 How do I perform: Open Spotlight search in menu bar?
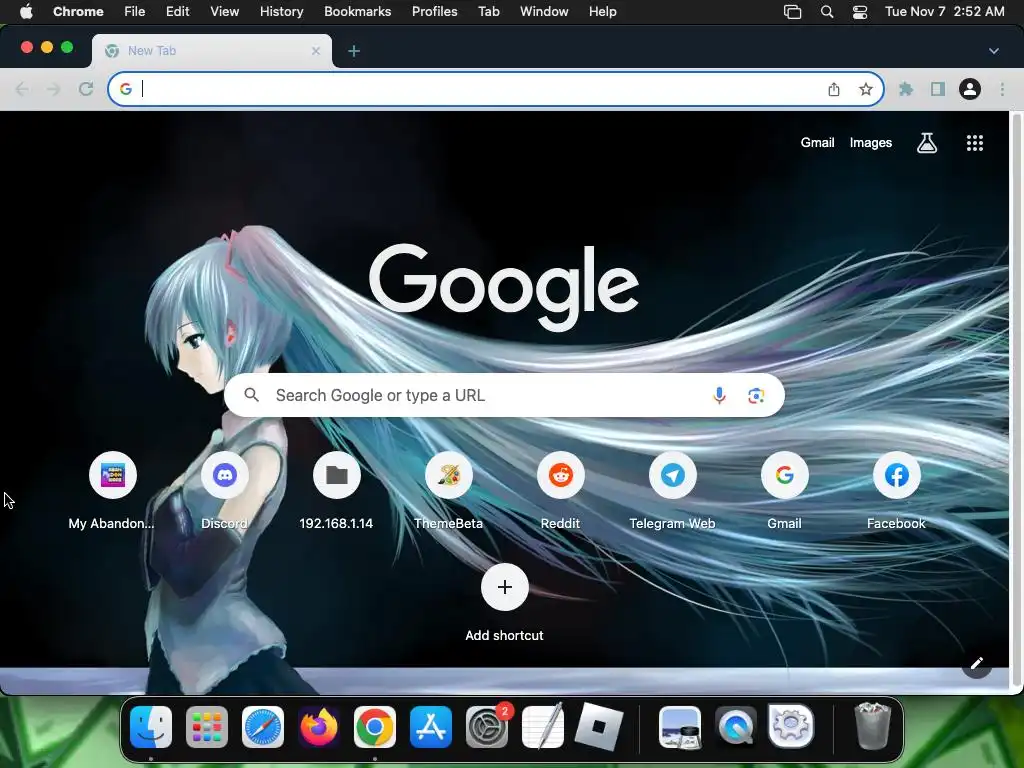[x=827, y=12]
